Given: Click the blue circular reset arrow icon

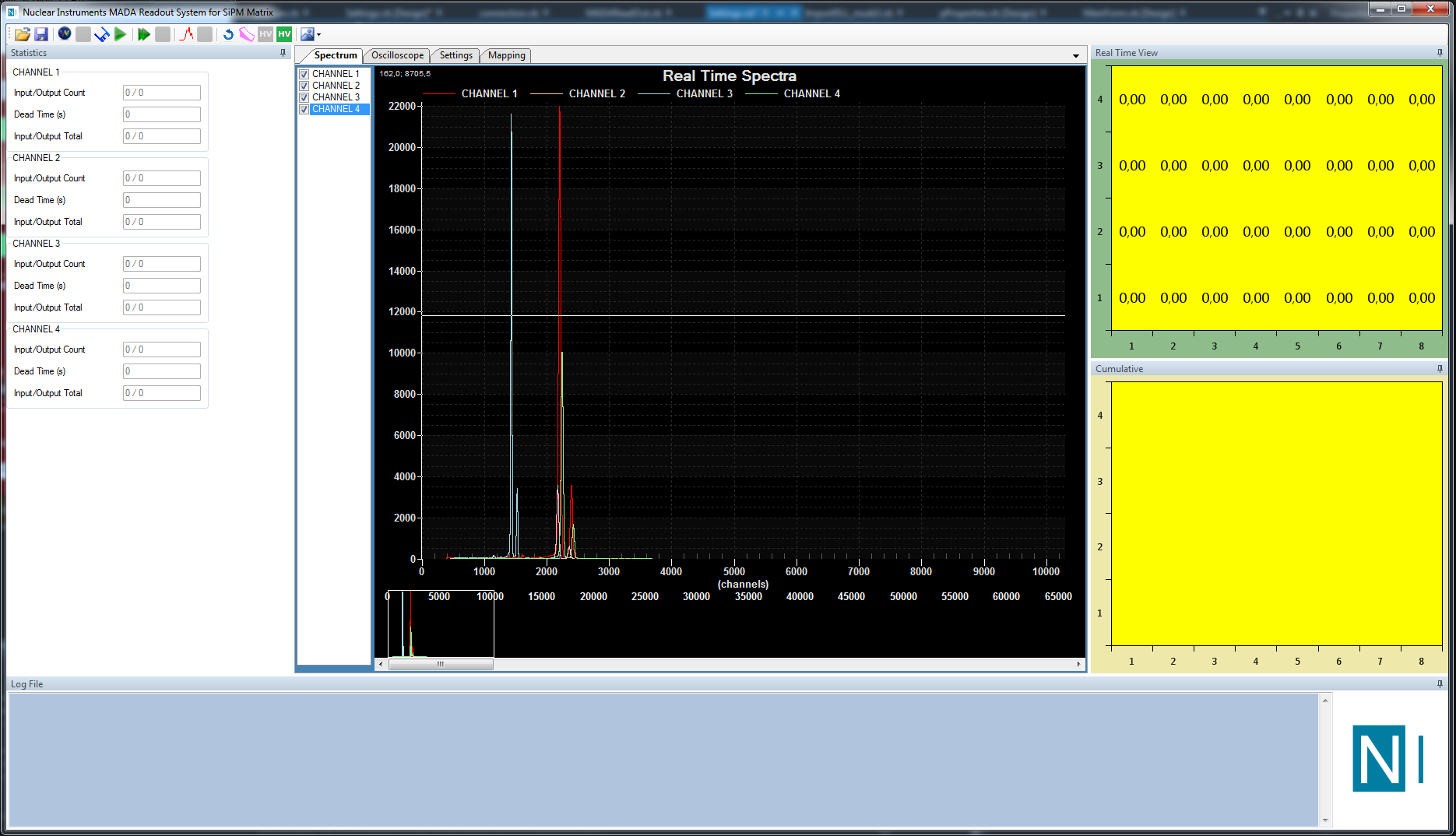Looking at the screenshot, I should click(228, 34).
